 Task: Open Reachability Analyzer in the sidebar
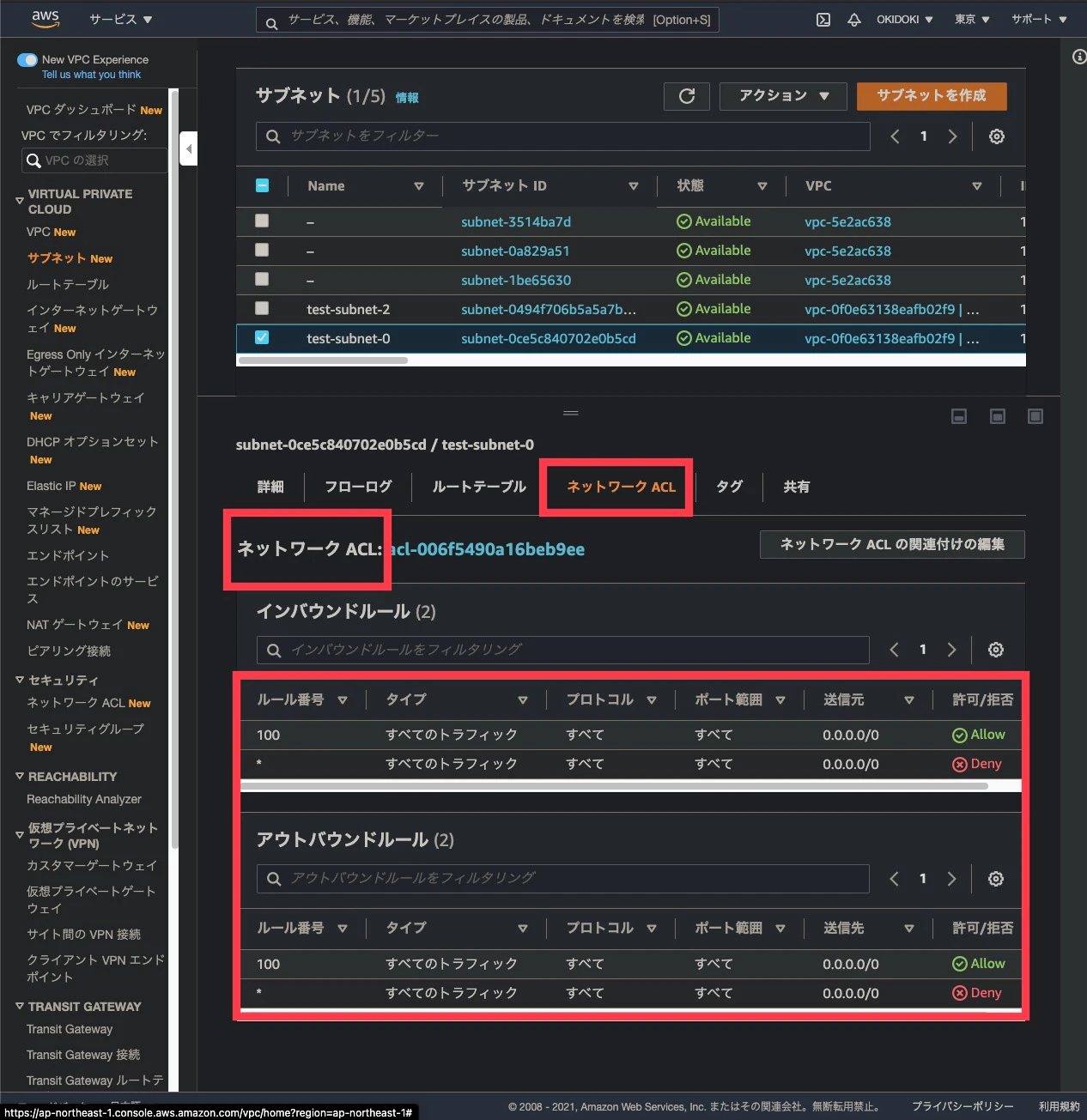point(84,799)
